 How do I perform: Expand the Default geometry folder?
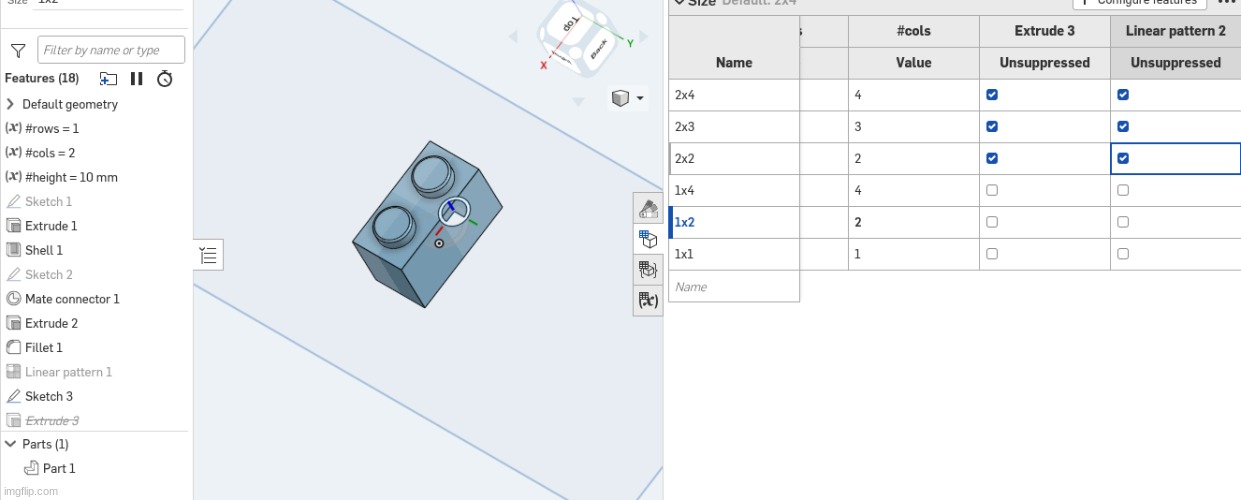pyautogui.click(x=11, y=104)
